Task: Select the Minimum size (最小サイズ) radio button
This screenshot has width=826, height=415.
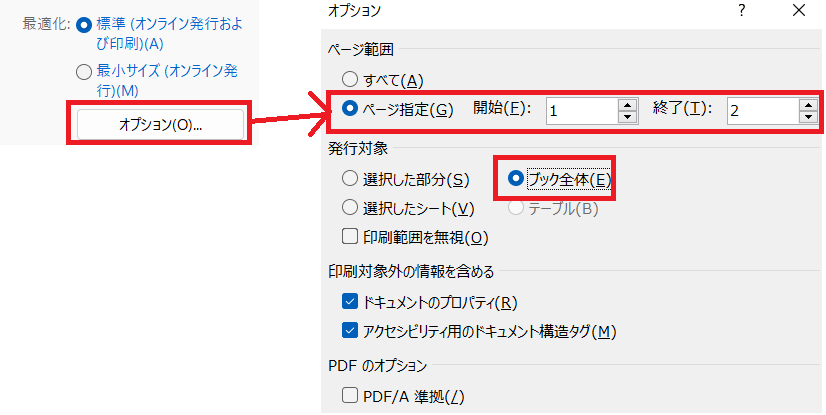Action: tap(84, 71)
